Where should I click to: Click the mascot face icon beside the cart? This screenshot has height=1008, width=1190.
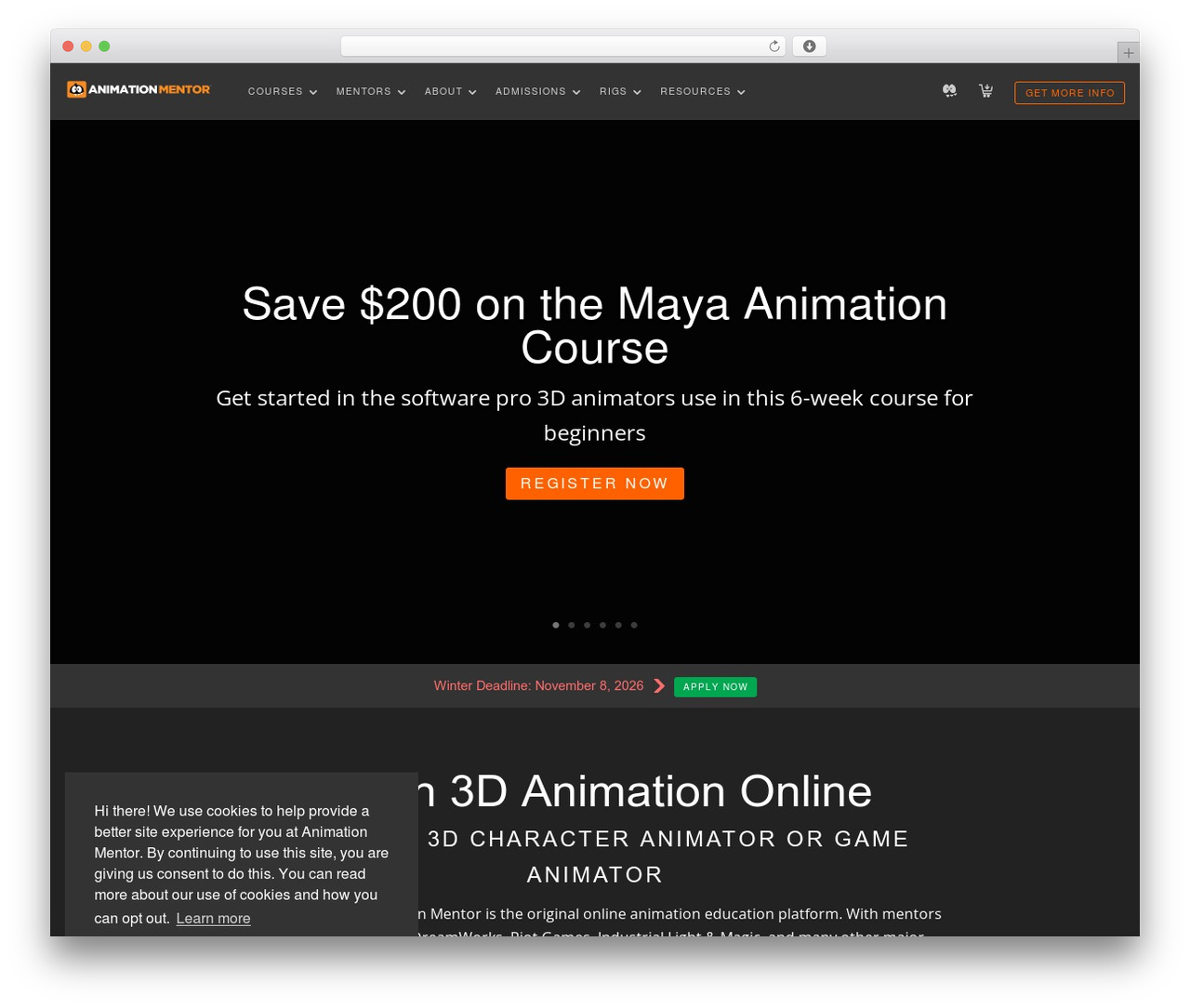pos(949,90)
